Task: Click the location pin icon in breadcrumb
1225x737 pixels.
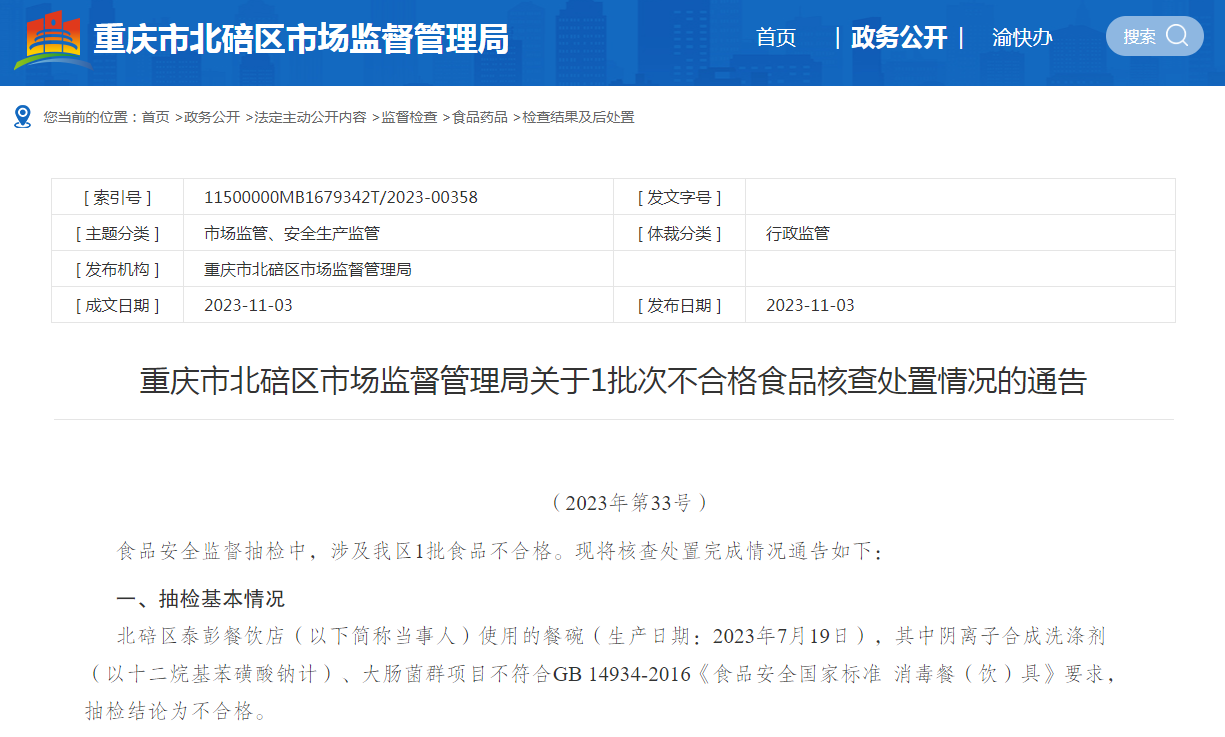Action: pos(23,117)
